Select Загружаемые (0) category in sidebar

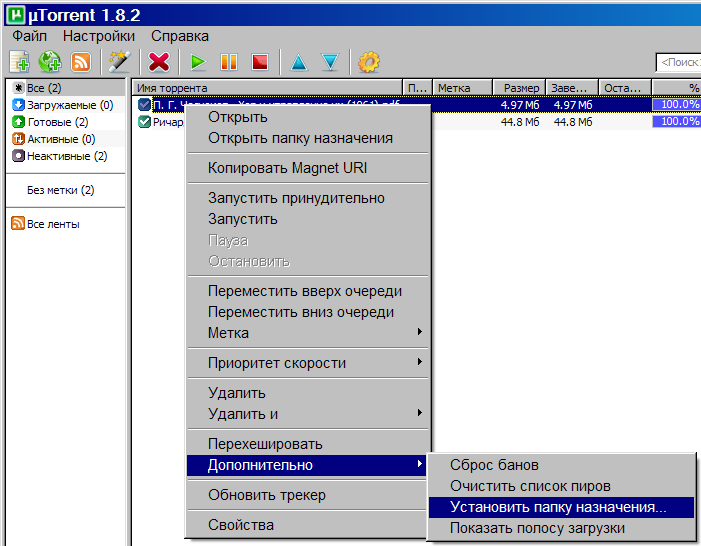(68, 105)
